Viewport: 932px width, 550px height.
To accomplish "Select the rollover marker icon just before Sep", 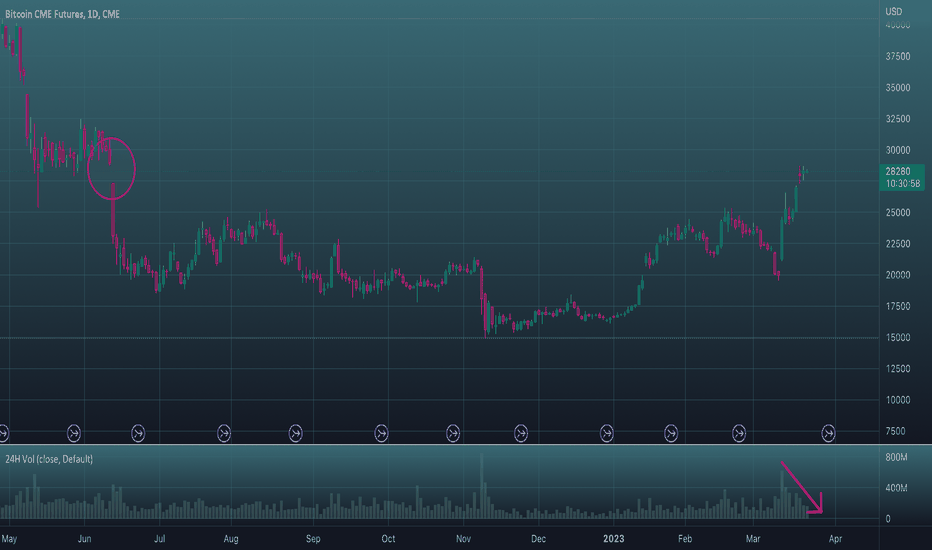I will coord(295,433).
